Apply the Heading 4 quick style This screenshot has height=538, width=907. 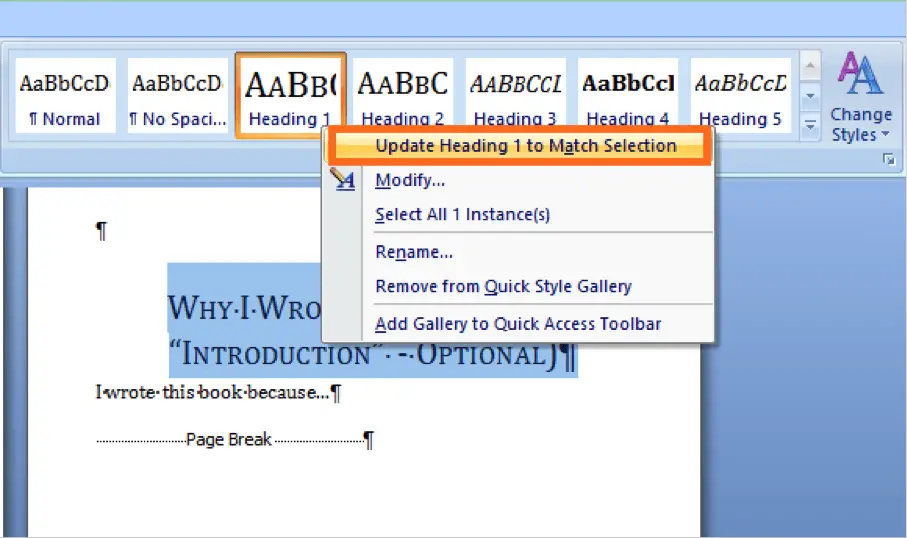pyautogui.click(x=628, y=93)
